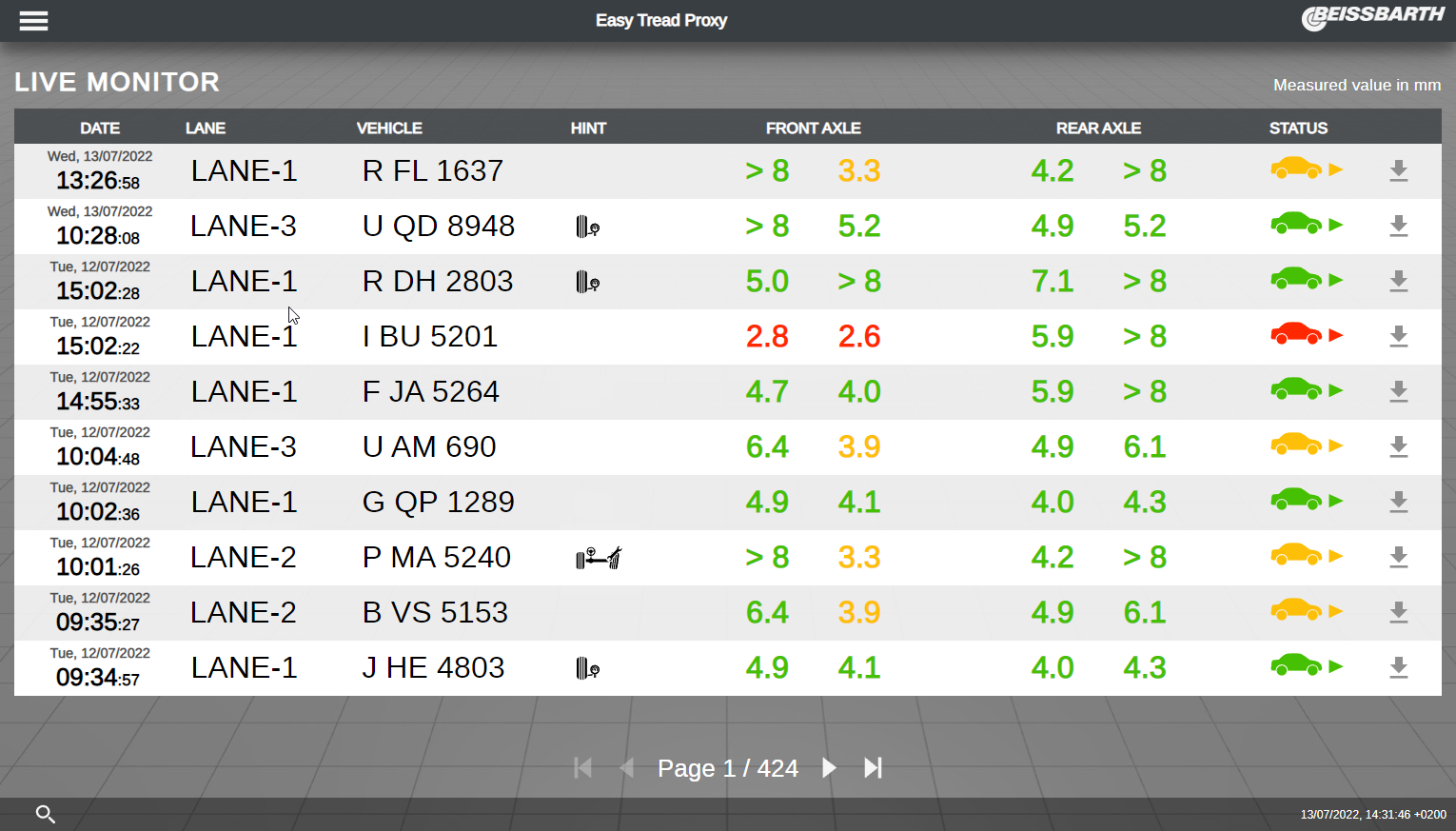This screenshot has height=831, width=1456.
Task: Download report for R FL 1637
Action: point(1398,171)
